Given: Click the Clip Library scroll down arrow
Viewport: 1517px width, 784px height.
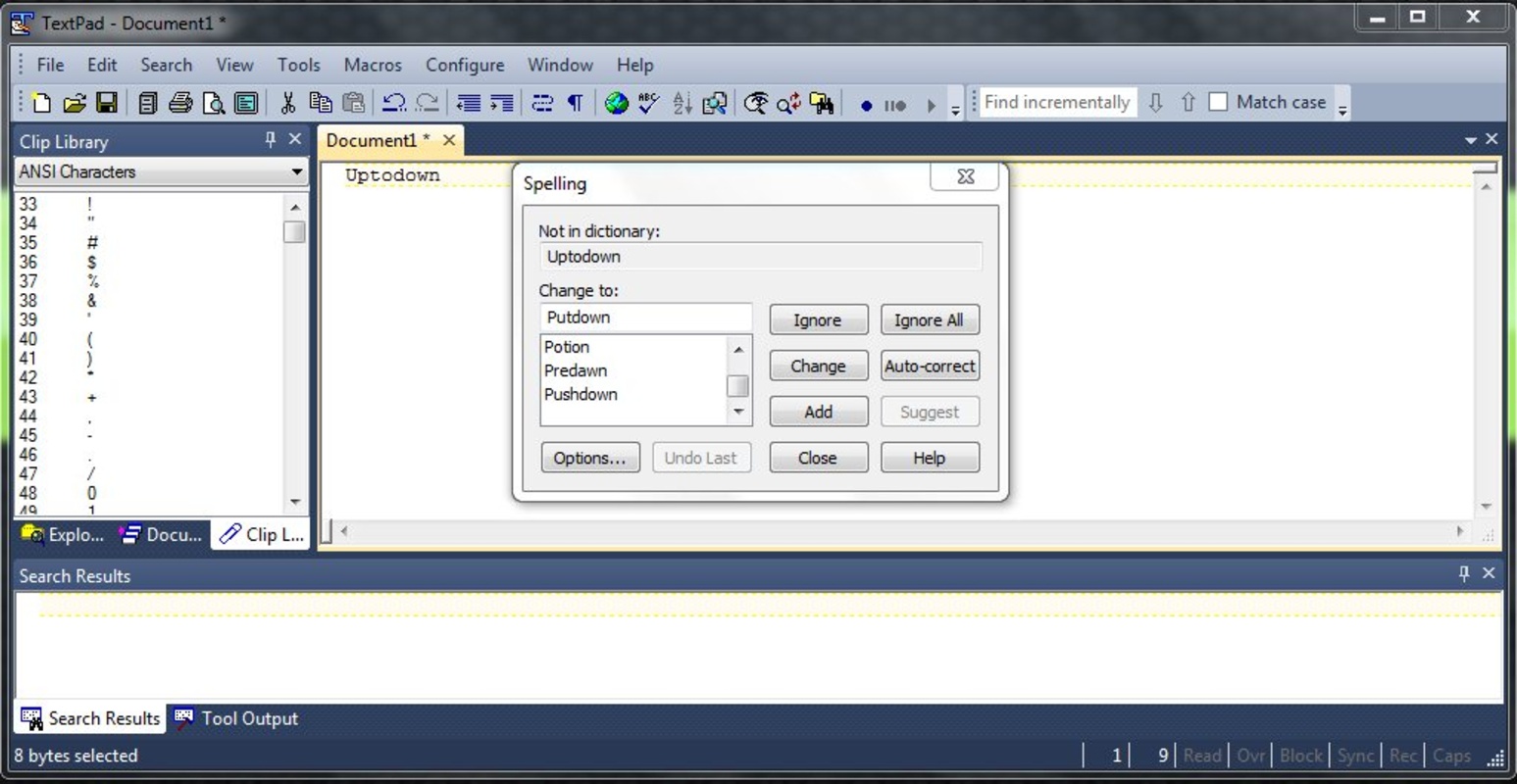Looking at the screenshot, I should (x=295, y=503).
